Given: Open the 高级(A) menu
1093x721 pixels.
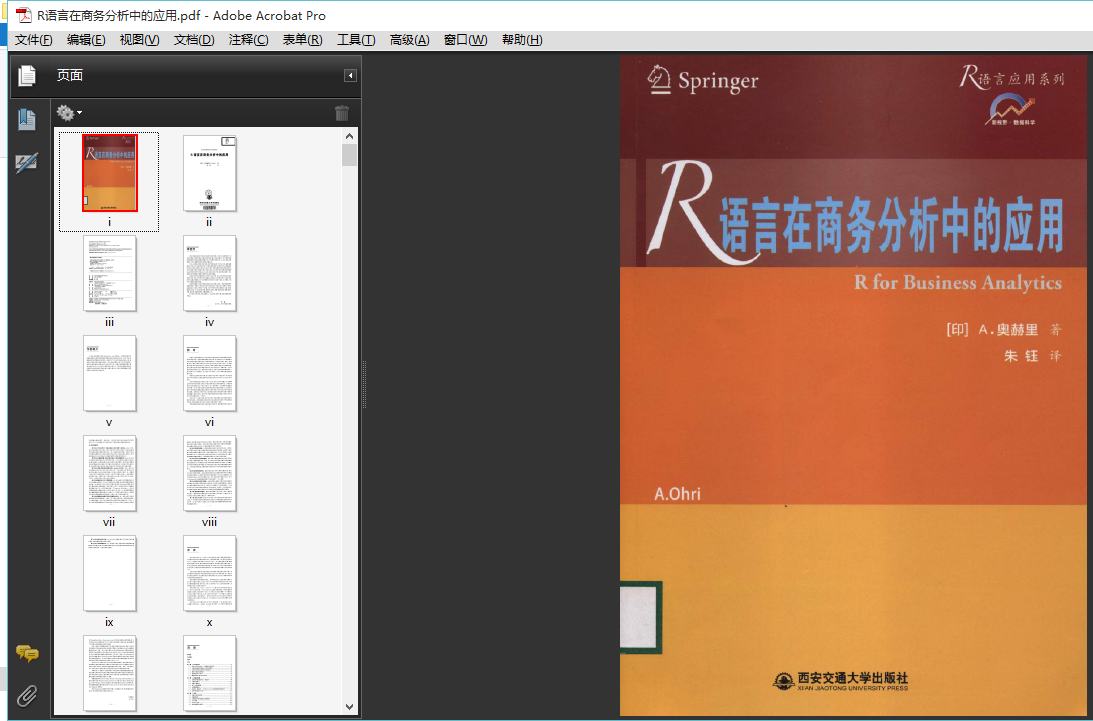Looking at the screenshot, I should pos(410,40).
